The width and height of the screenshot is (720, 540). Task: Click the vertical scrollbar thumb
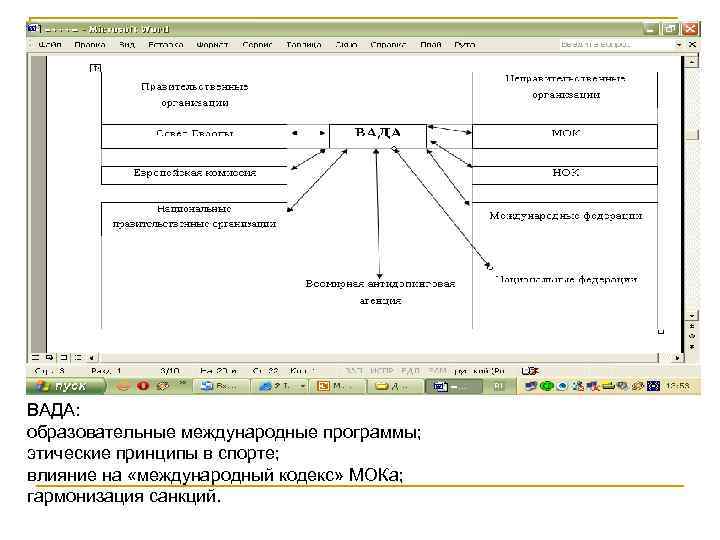[692, 135]
